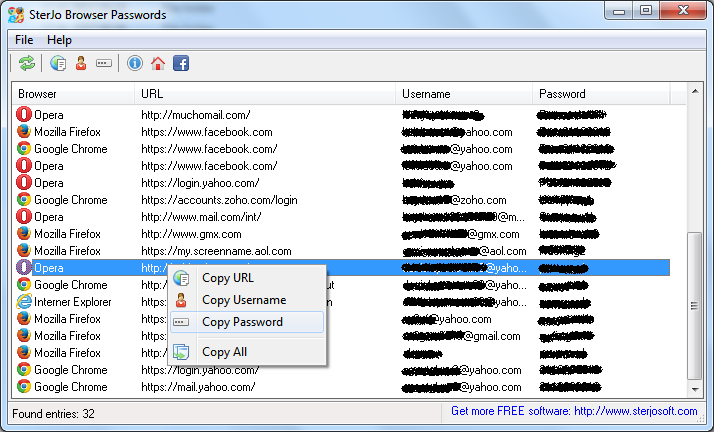The image size is (714, 432).
Task: Click the @aol.com username cell
Action: pos(464,251)
